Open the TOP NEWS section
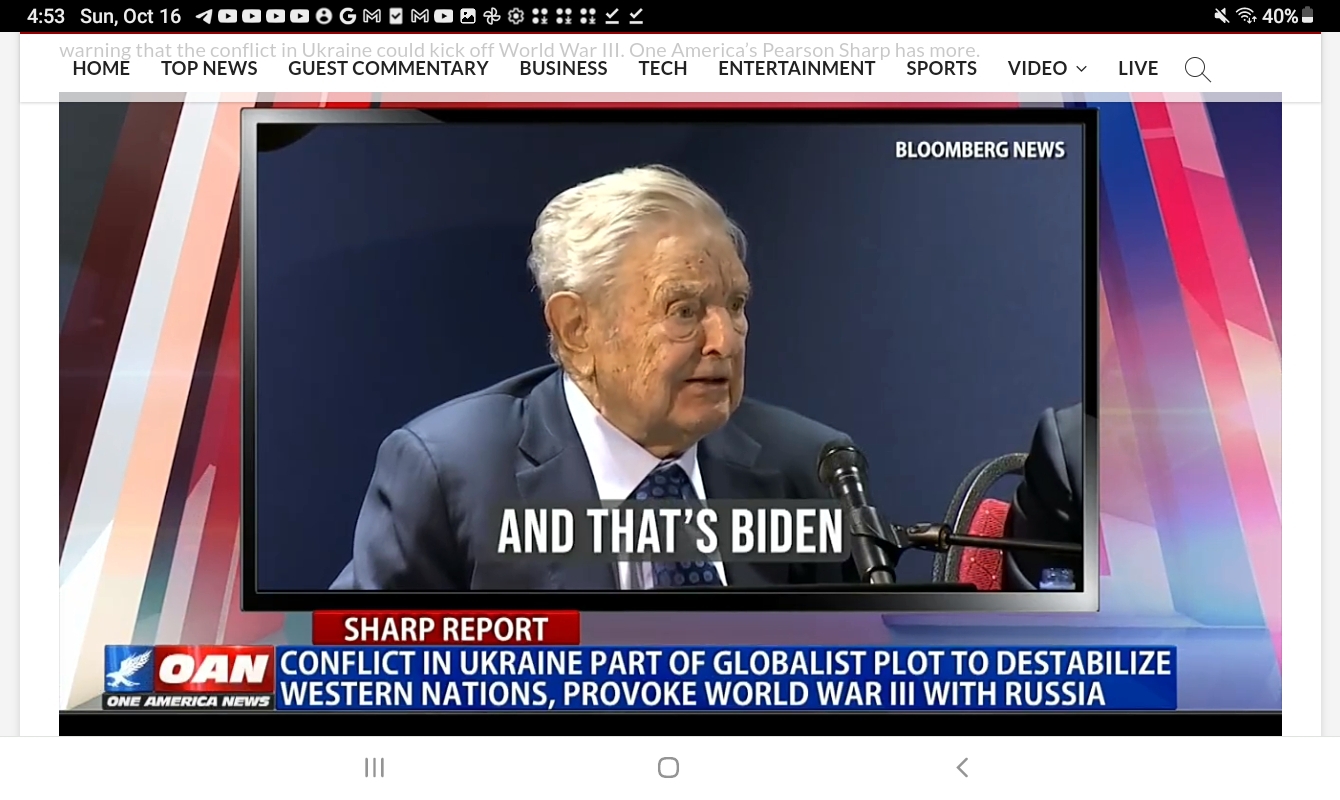 [x=209, y=68]
